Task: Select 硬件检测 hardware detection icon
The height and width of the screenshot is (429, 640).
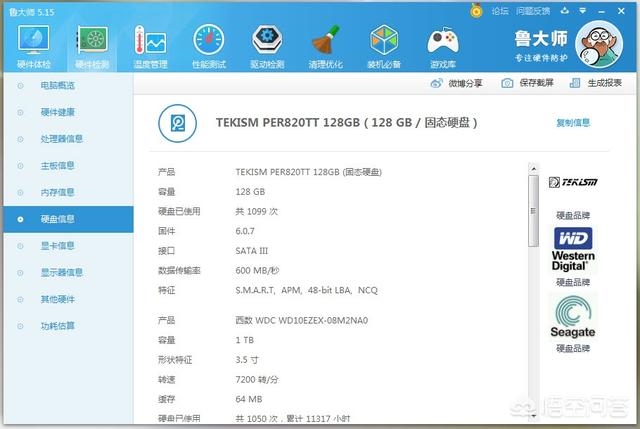Action: (x=92, y=40)
